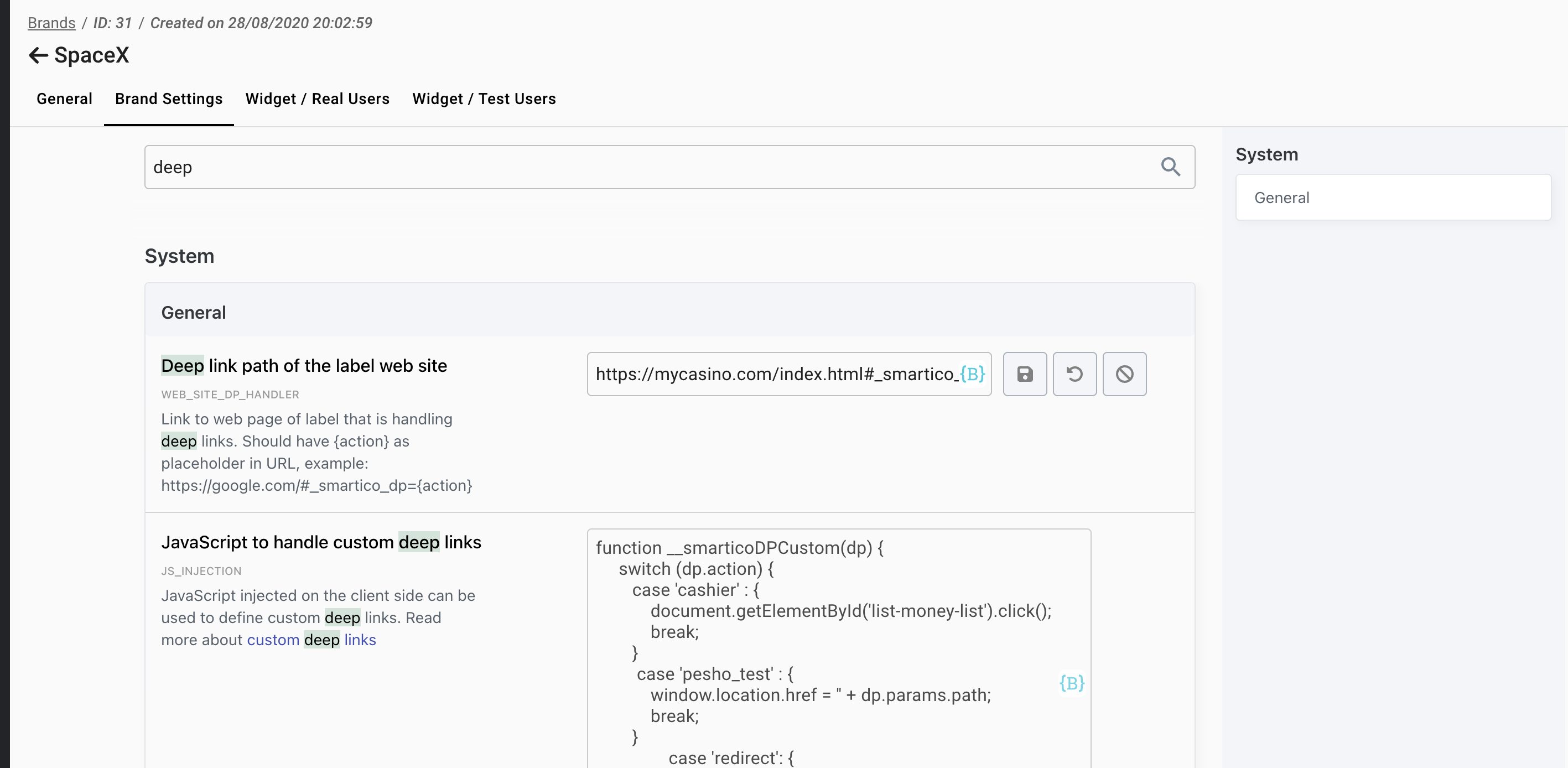Image resolution: width=1568 pixels, height=768 pixels.
Task: Click the {B} icon in JavaScript editor
Action: (x=1071, y=683)
